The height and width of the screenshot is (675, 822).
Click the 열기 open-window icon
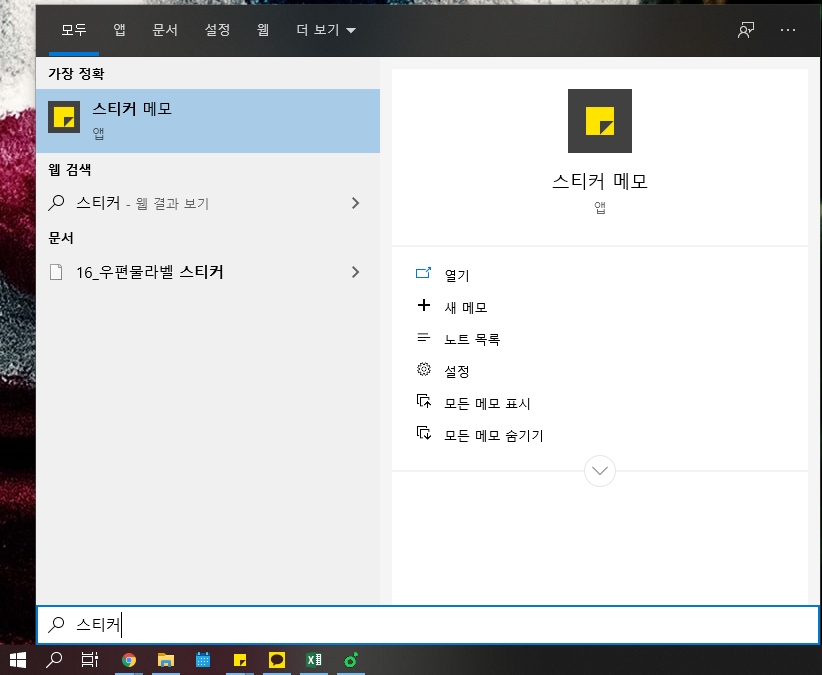424,273
